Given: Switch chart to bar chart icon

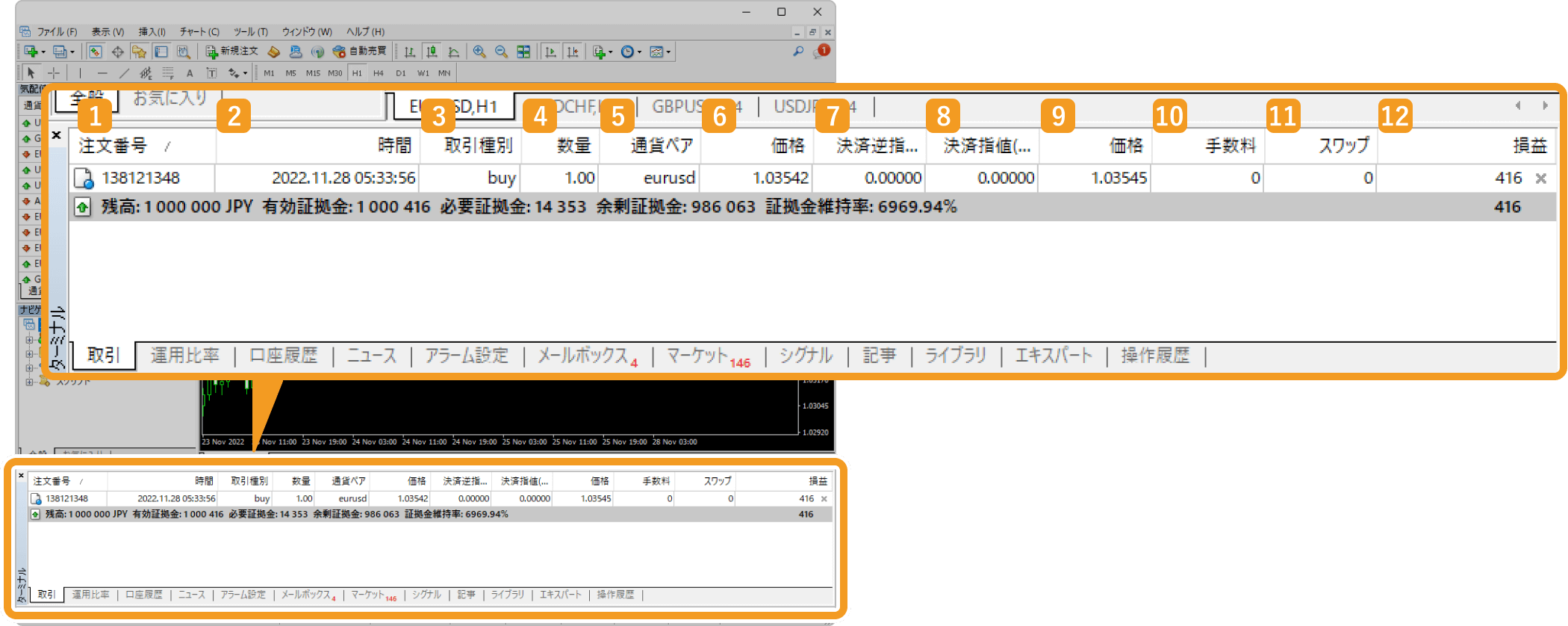Looking at the screenshot, I should click(410, 52).
